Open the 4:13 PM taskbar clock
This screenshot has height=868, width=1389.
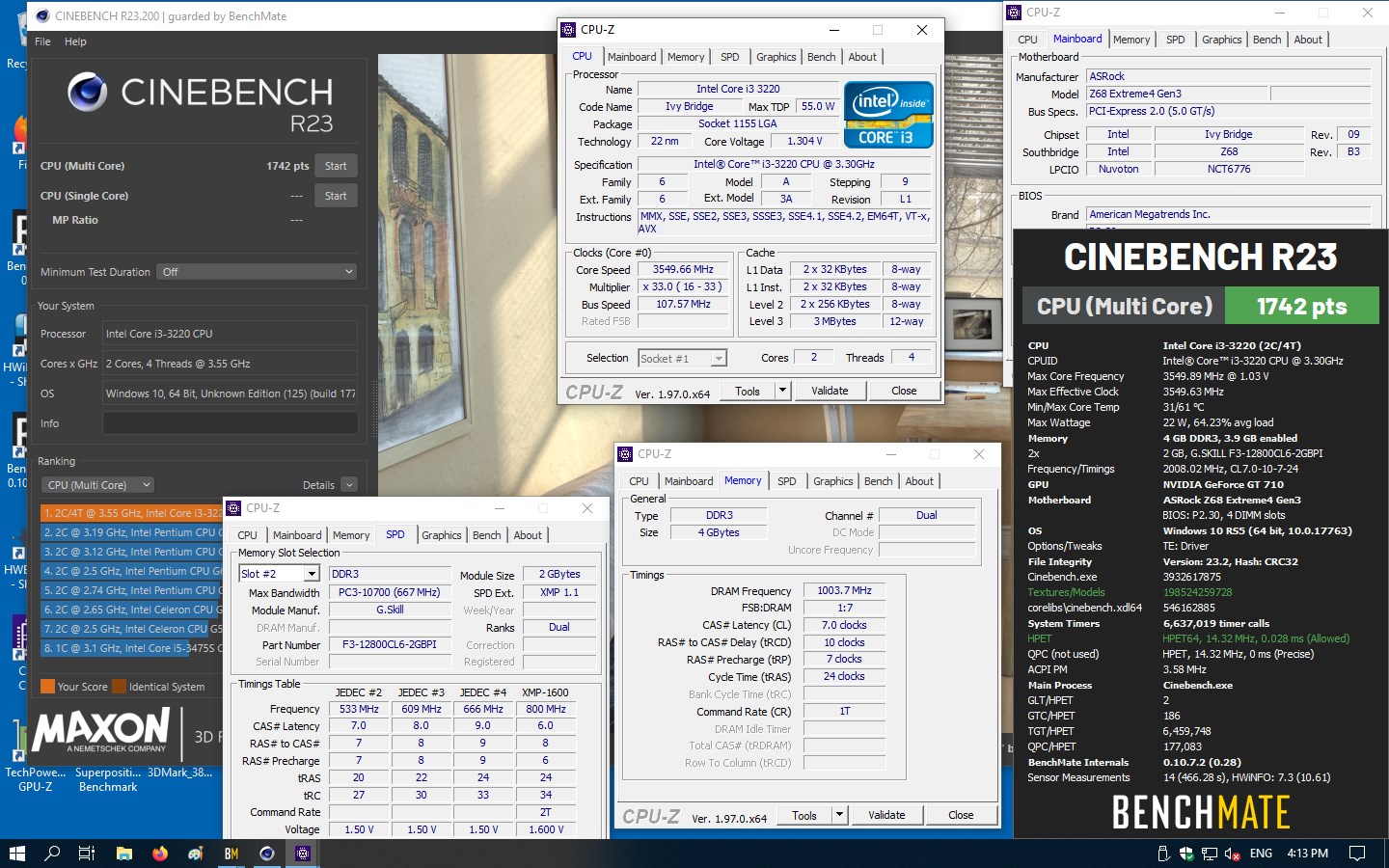pos(1307,854)
